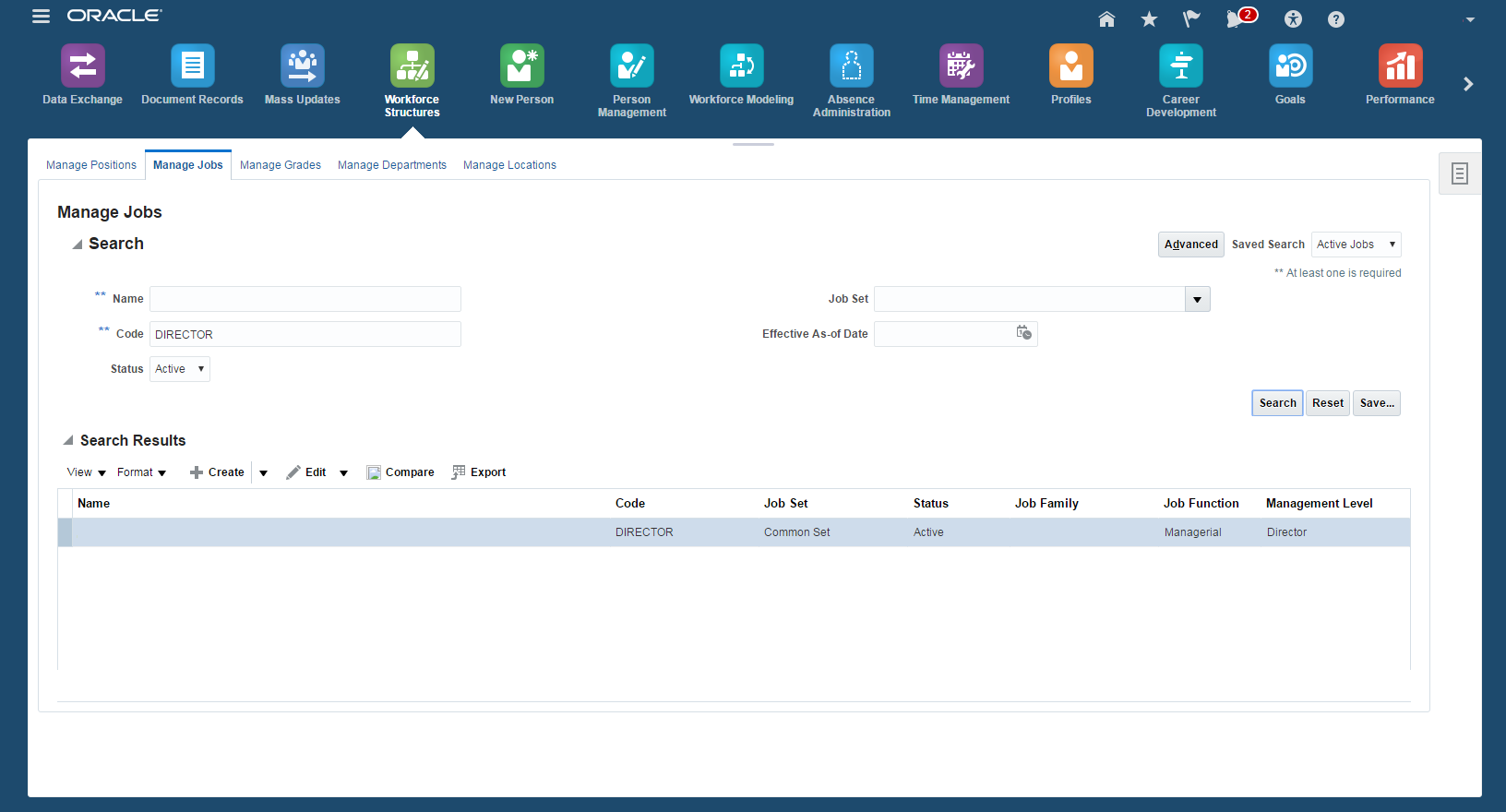Click the Reset button

tap(1327, 403)
